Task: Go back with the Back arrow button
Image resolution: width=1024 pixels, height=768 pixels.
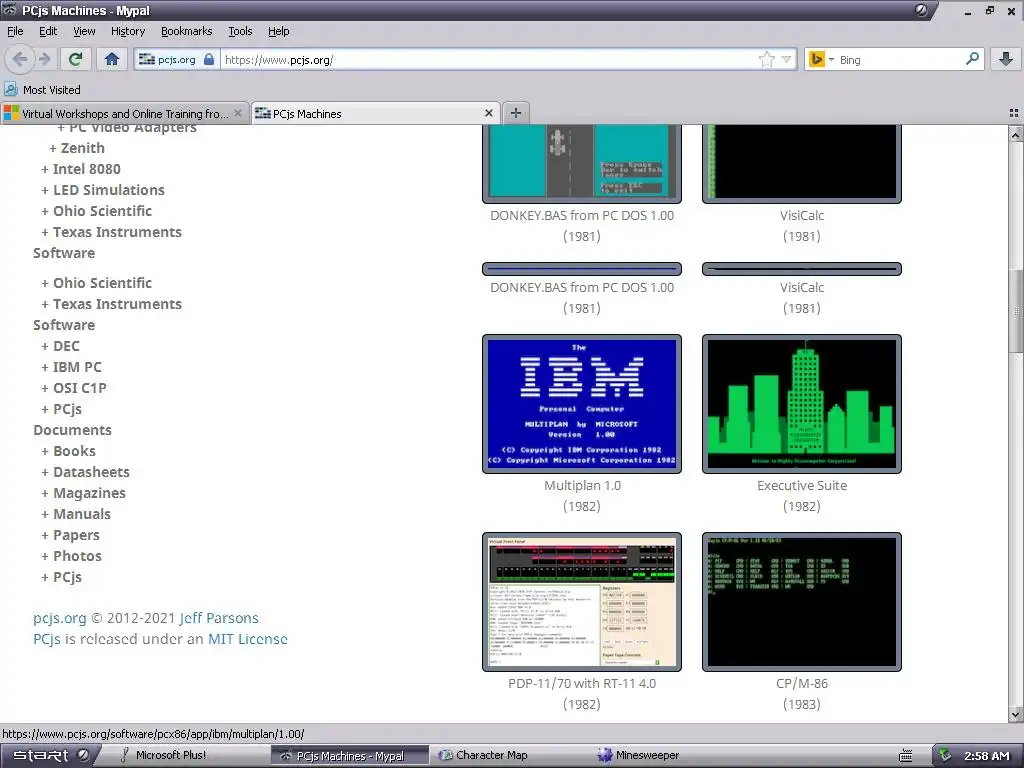Action: (x=20, y=59)
